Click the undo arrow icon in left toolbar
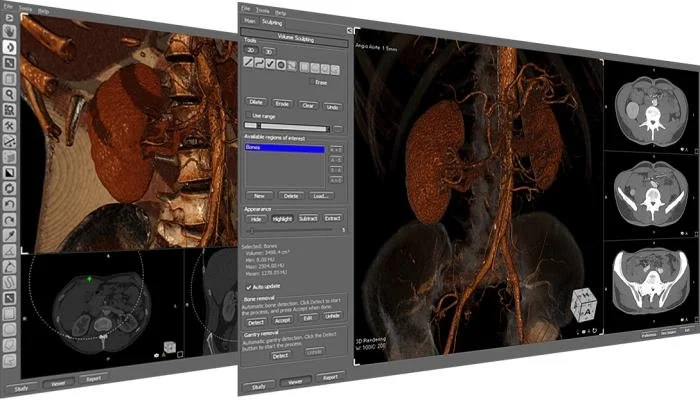The height and width of the screenshot is (400, 700). tap(9, 204)
